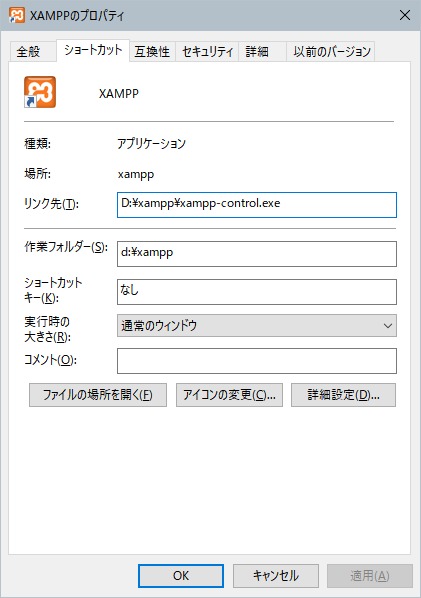Click the xampp location text
The width and height of the screenshot is (421, 598).
click(x=136, y=174)
